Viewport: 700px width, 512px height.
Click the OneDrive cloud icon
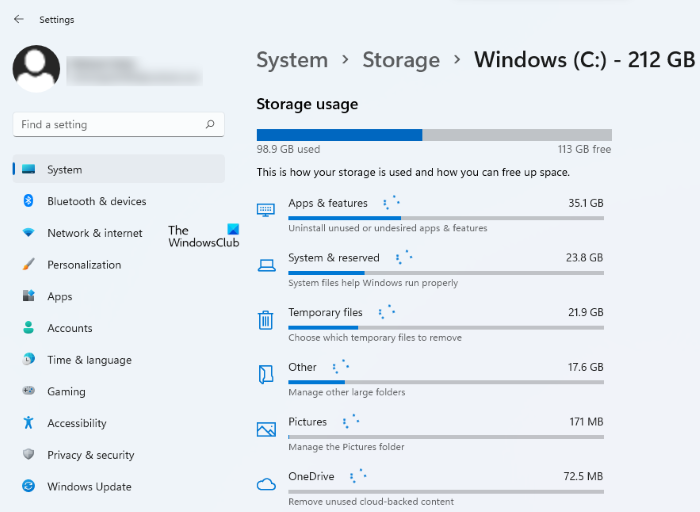click(x=266, y=484)
